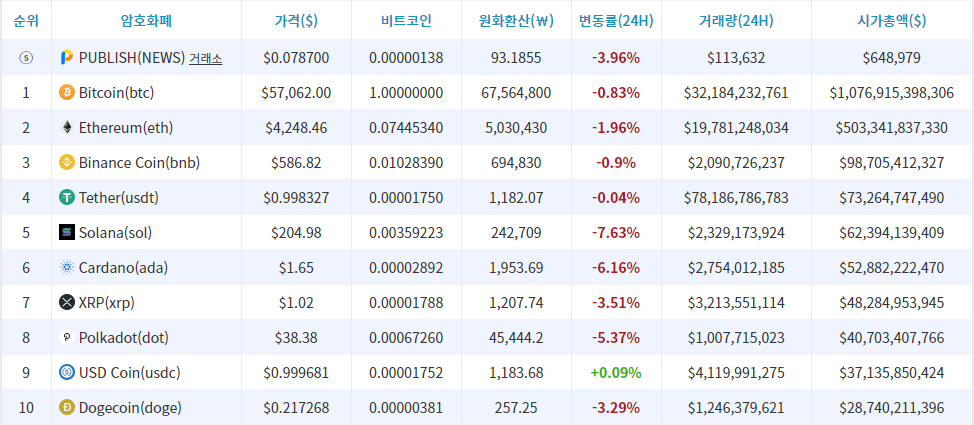Click the Polkadot won value 45,444.2

pyautogui.click(x=516, y=338)
